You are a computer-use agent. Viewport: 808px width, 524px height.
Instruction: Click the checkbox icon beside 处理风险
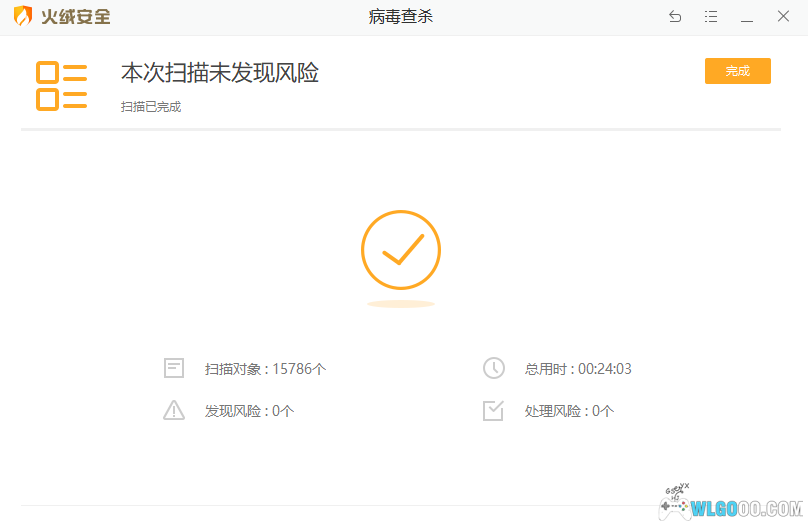494,410
